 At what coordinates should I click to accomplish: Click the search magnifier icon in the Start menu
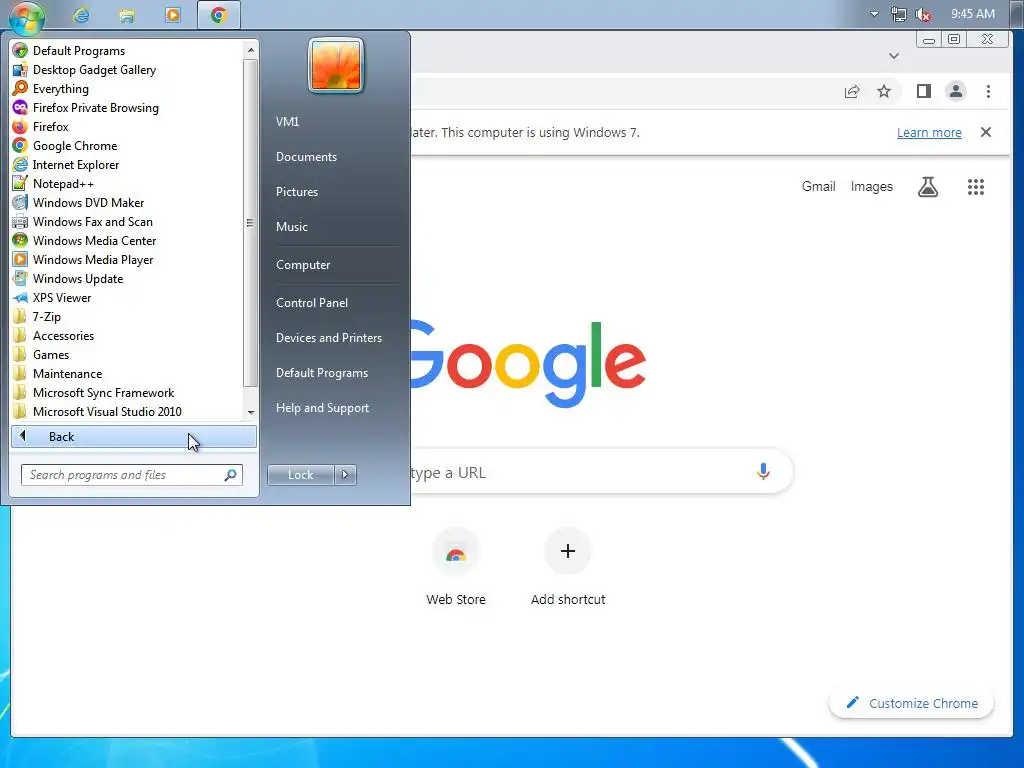tap(231, 475)
